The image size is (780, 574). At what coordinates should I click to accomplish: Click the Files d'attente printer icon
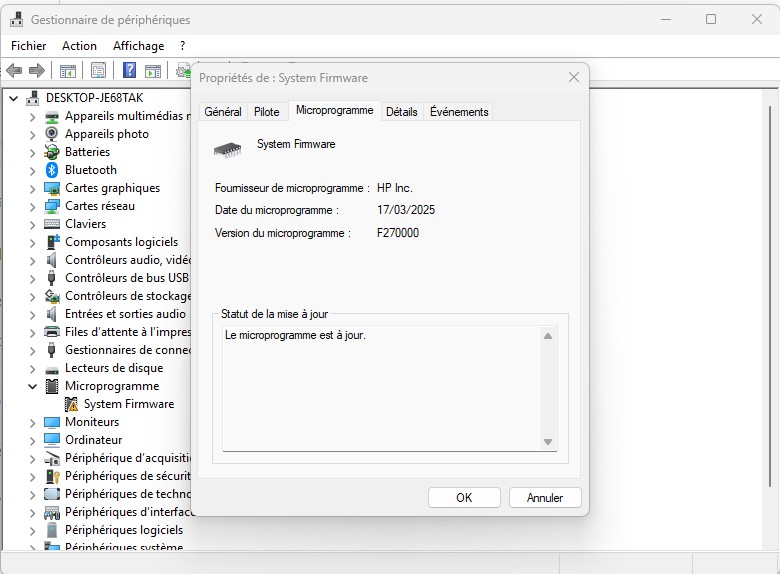point(52,332)
